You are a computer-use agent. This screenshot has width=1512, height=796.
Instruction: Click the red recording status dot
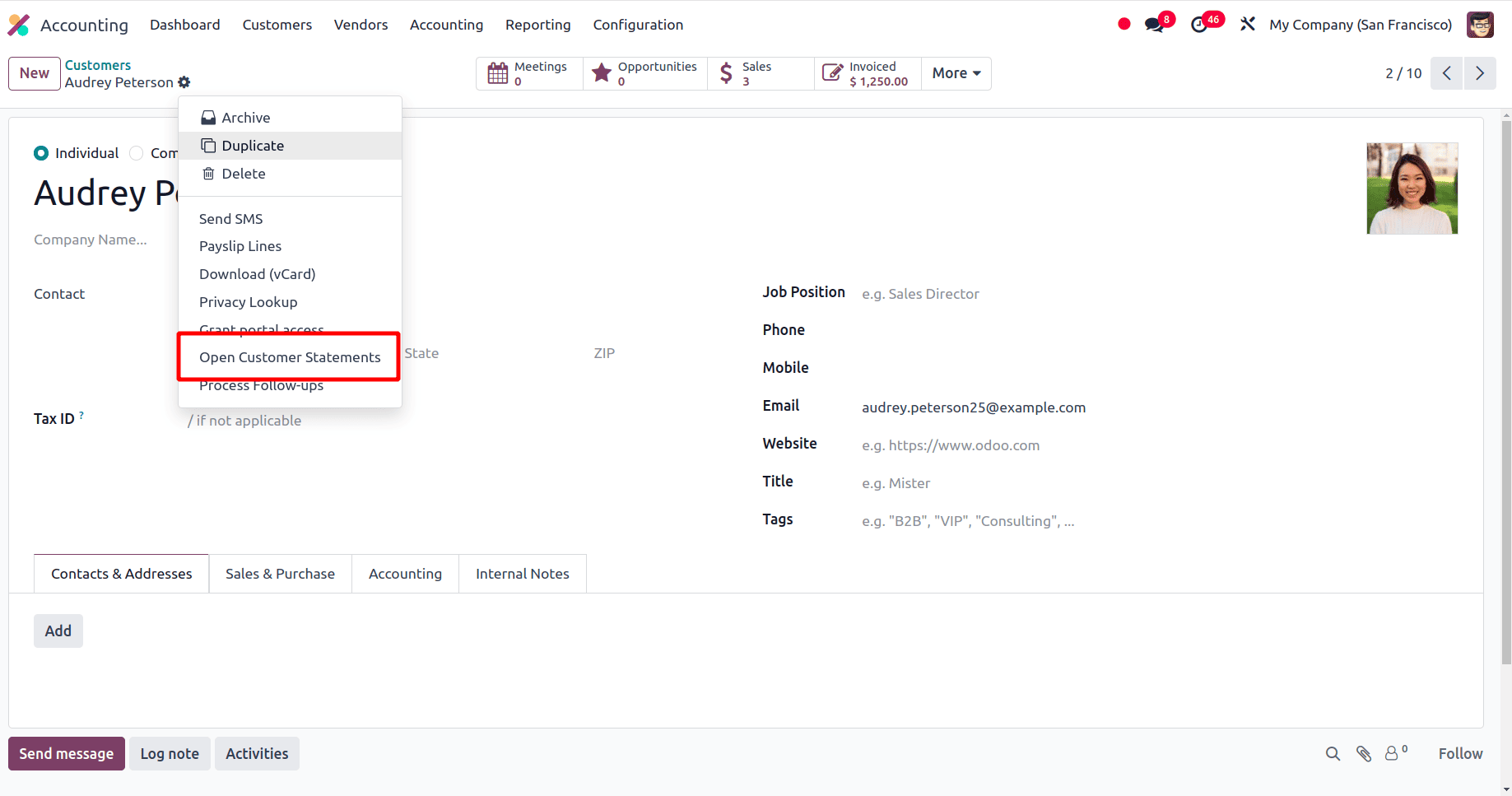tap(1124, 25)
